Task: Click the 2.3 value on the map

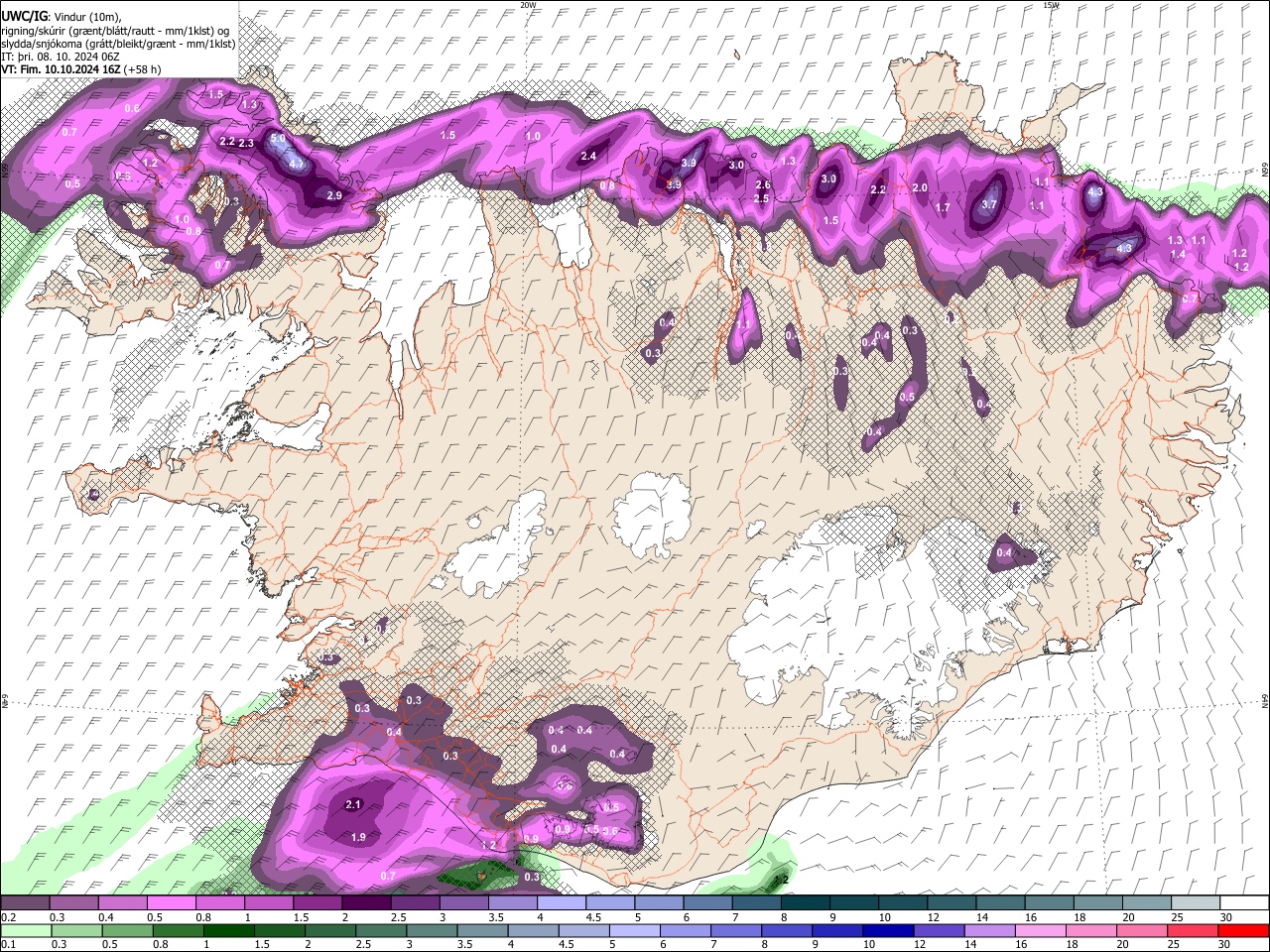Action: tap(246, 144)
